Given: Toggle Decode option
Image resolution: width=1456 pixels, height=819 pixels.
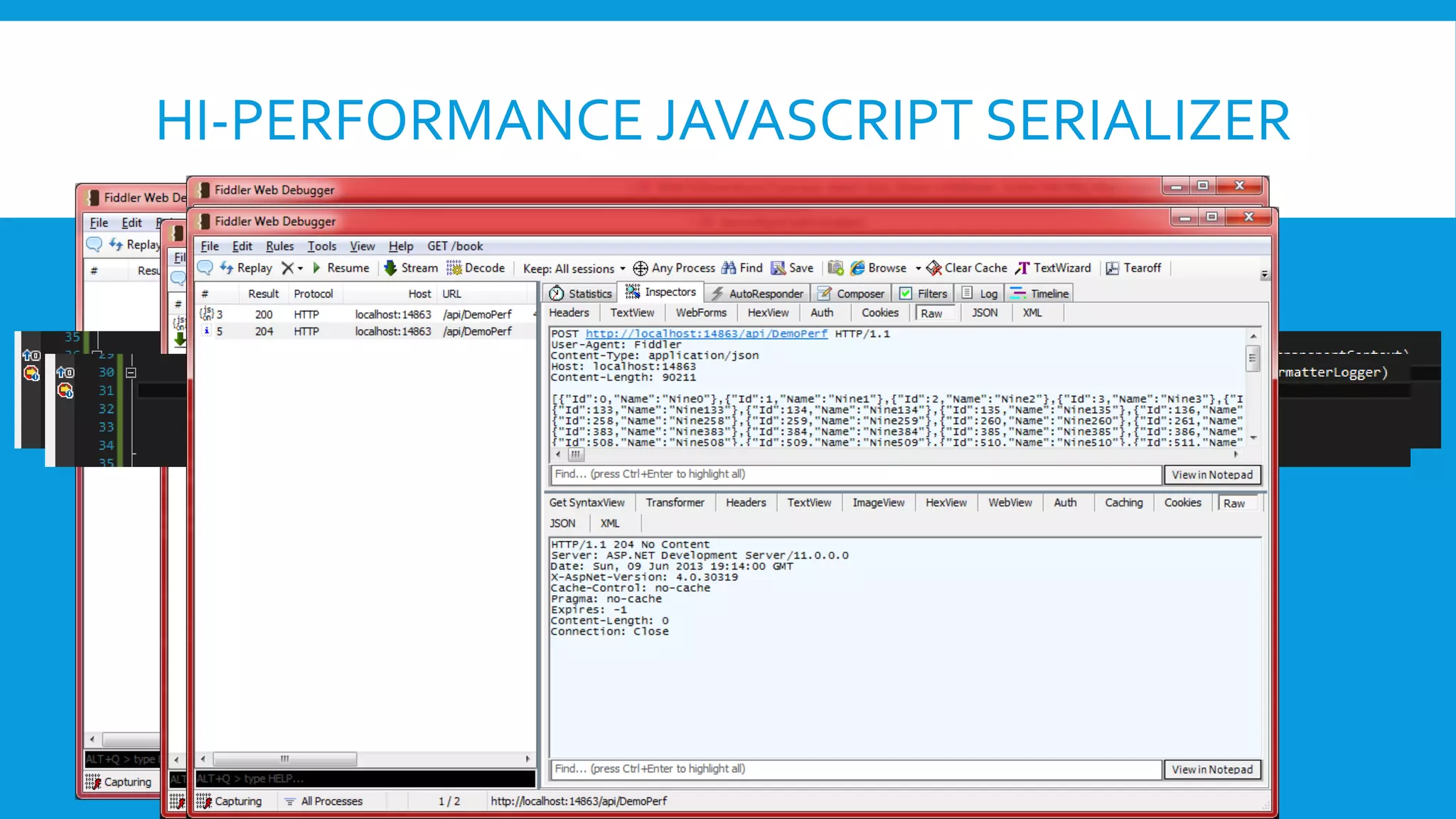Looking at the screenshot, I should coord(475,268).
